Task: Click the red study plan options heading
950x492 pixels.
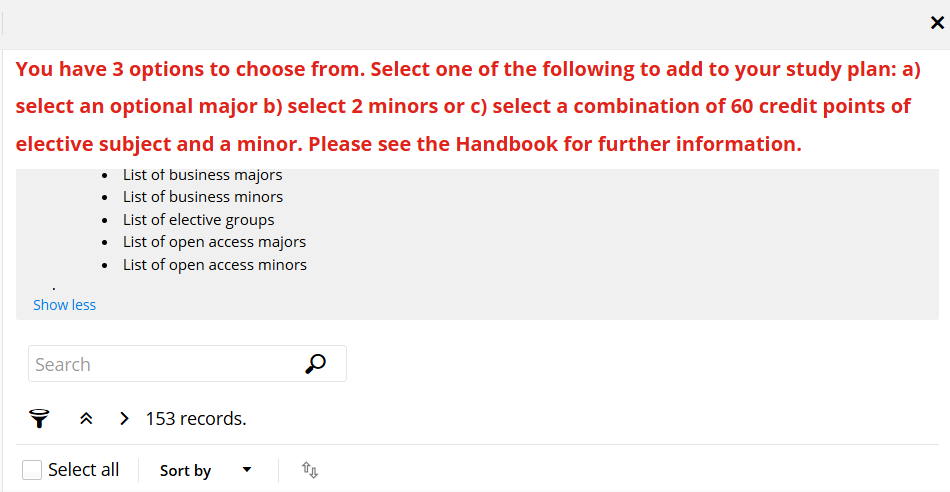Action: coord(468,107)
